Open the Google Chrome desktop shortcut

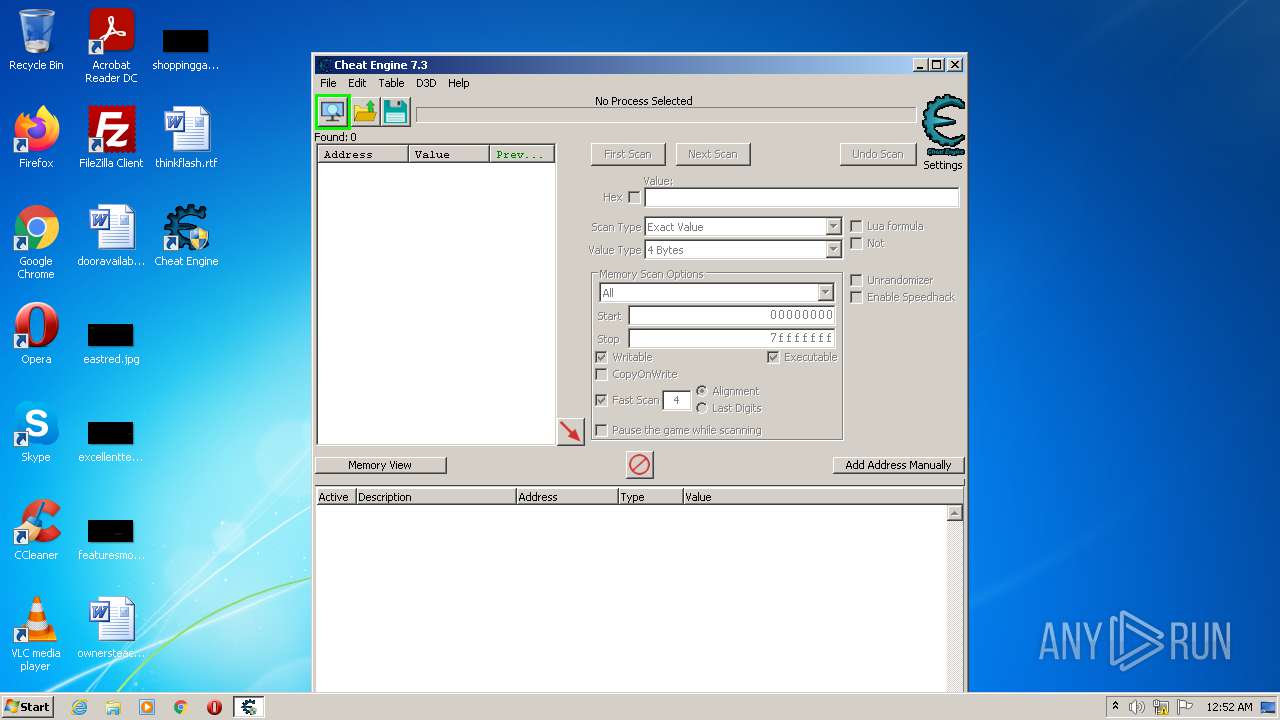tap(36, 242)
